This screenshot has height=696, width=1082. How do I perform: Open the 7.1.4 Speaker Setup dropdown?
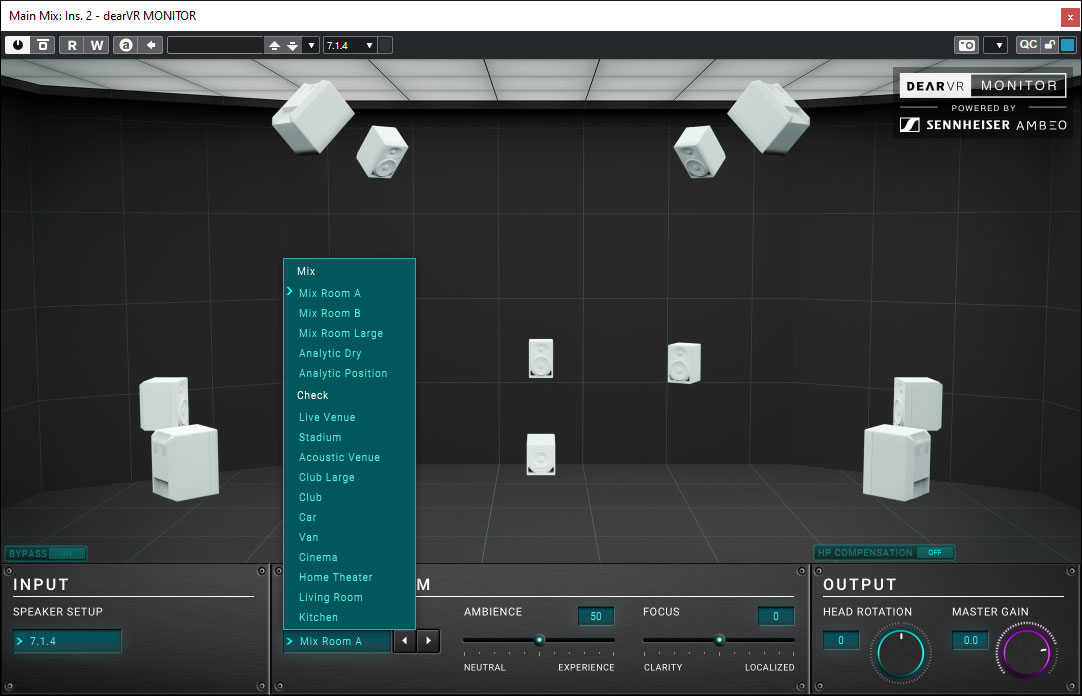pyautogui.click(x=68, y=641)
